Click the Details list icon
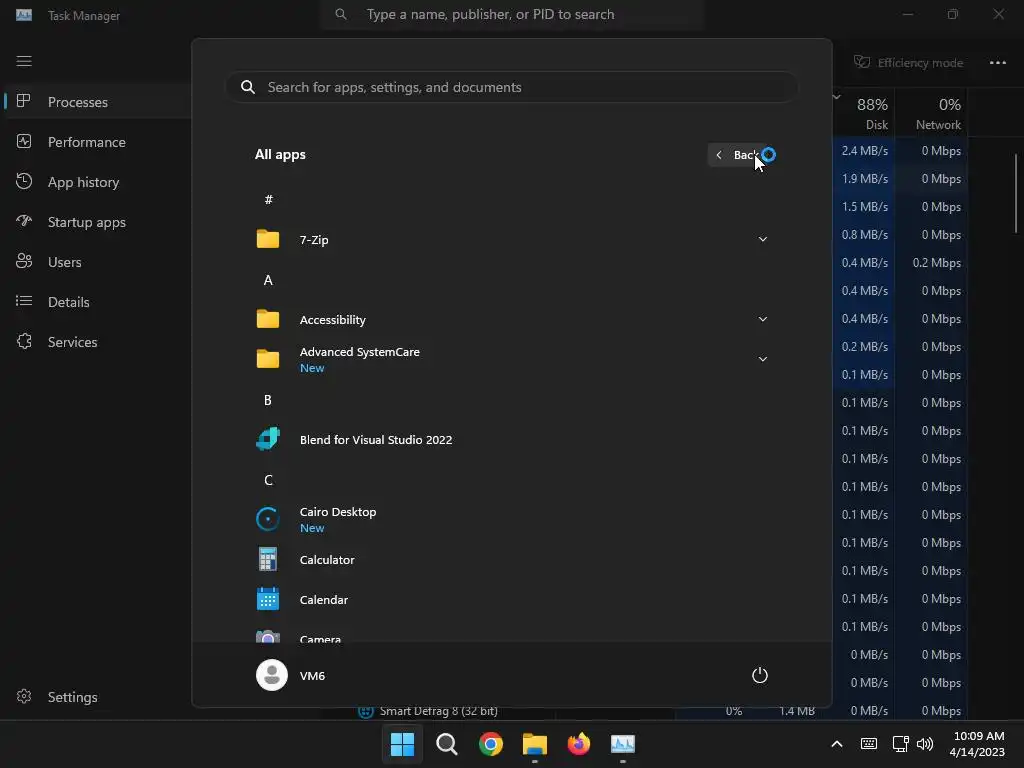This screenshot has width=1024, height=768. click(24, 301)
